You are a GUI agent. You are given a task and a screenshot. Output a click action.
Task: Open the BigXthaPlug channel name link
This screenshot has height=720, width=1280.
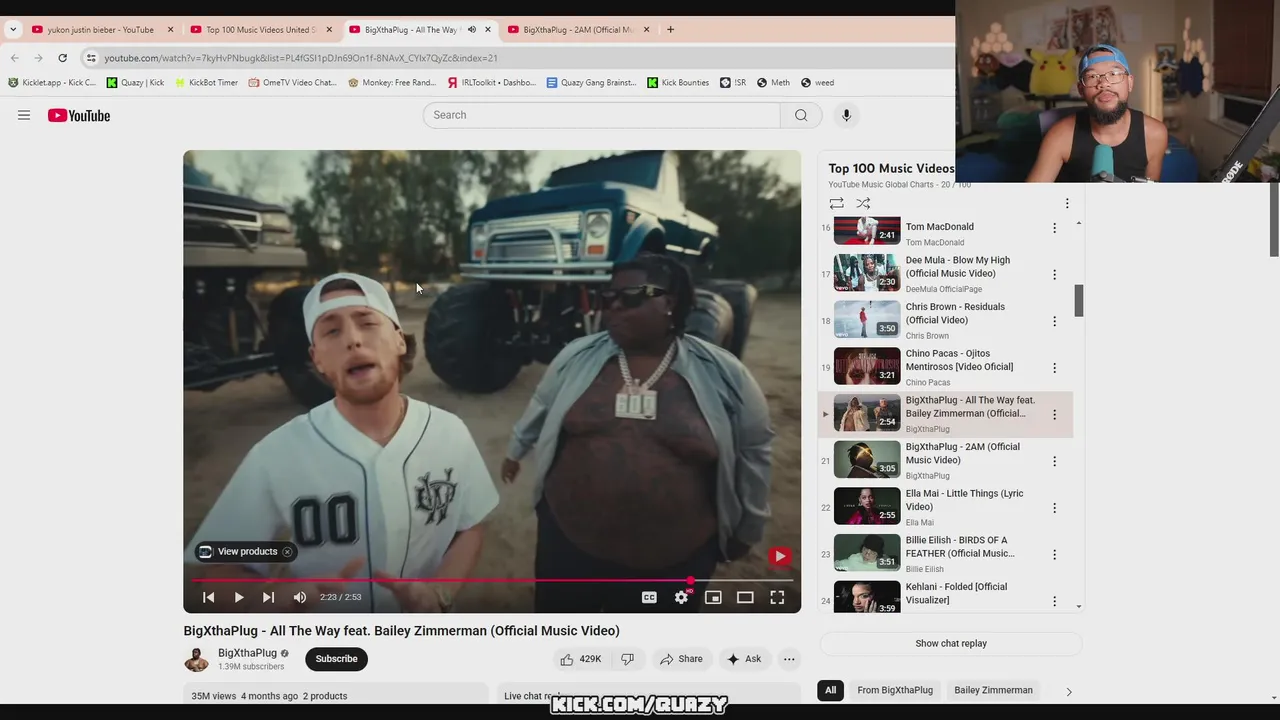click(247, 653)
